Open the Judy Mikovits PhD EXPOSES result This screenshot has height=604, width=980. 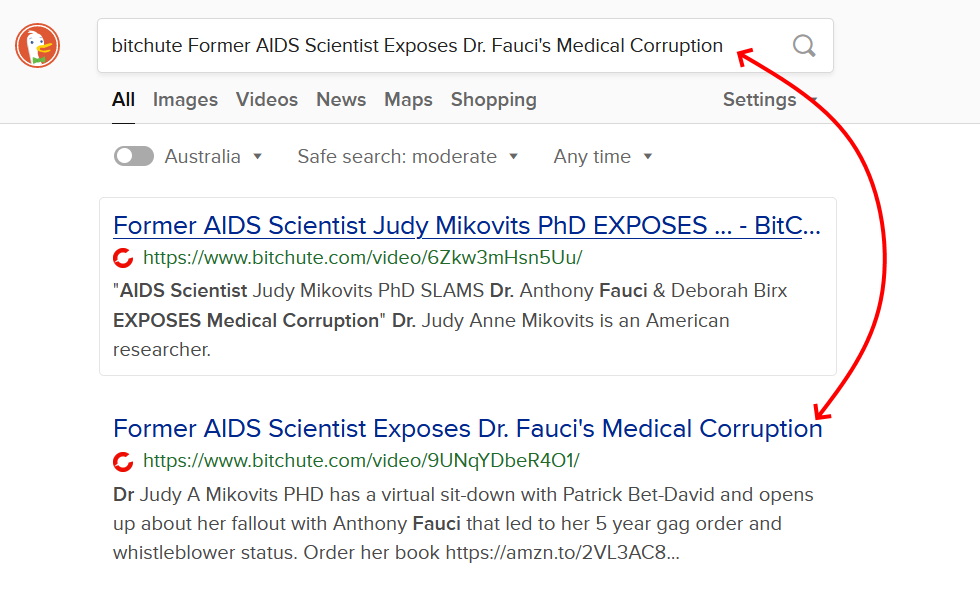(467, 226)
